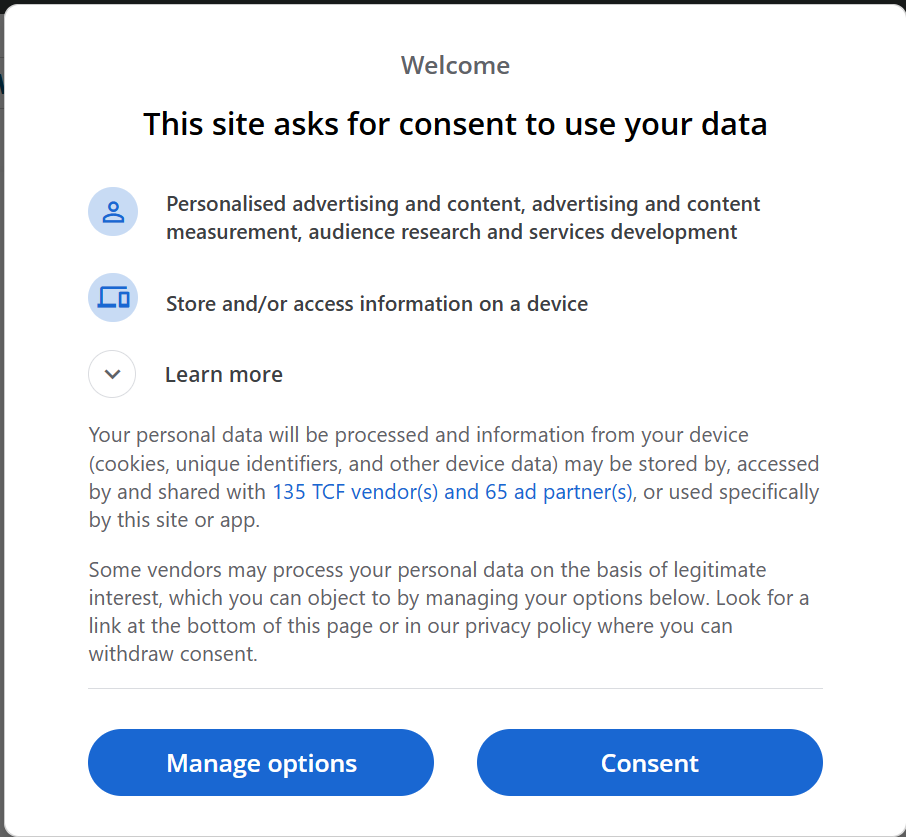
Task: Click the Learn more label
Action: pyautogui.click(x=224, y=374)
